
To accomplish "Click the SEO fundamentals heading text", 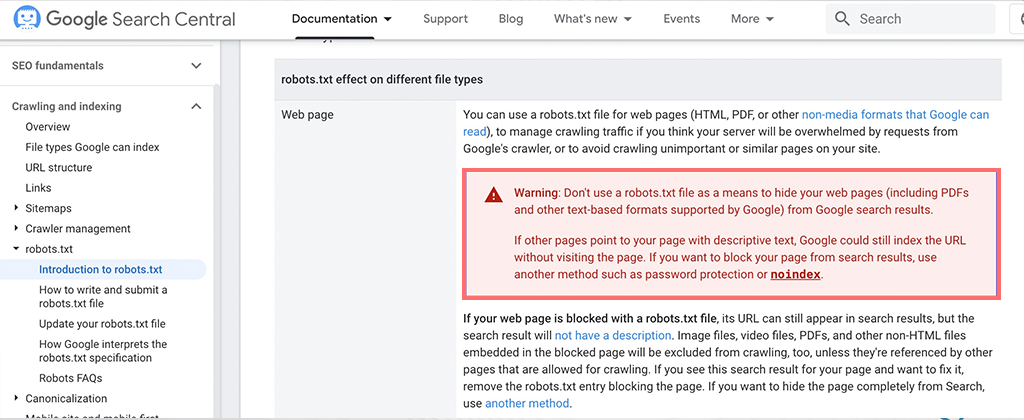I will pyautogui.click(x=57, y=66).
